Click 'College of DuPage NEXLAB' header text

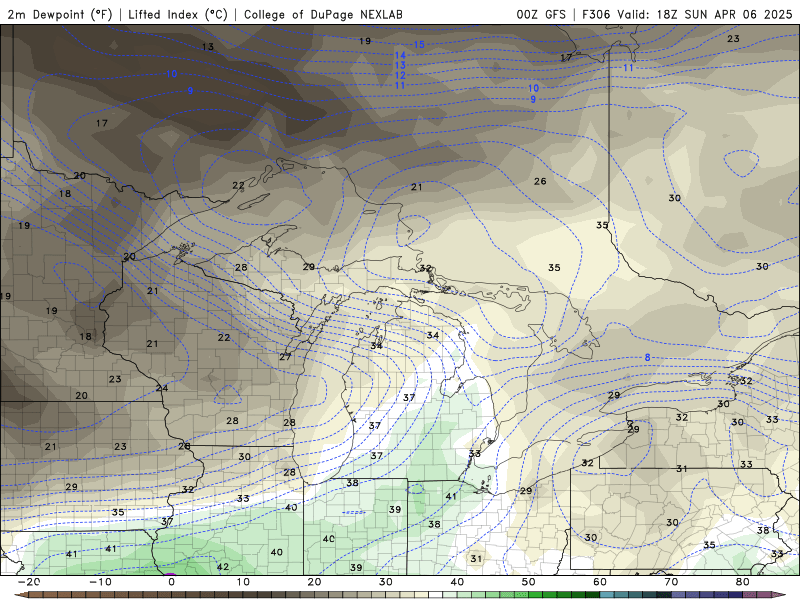click(323, 14)
